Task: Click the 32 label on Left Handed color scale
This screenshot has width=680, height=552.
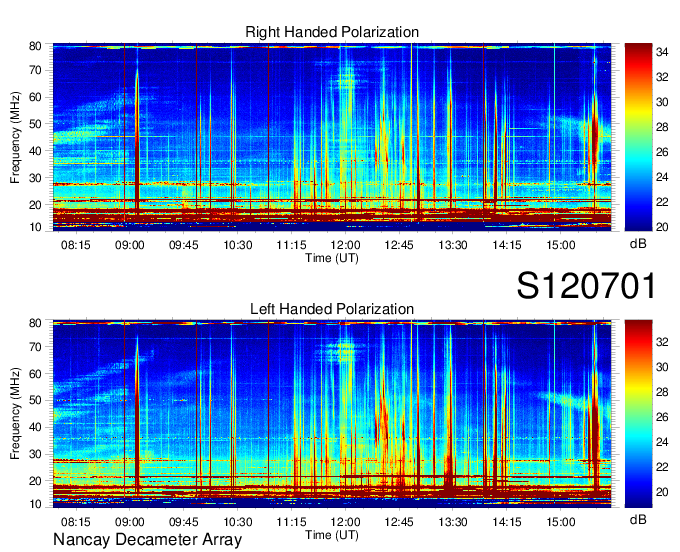Action: [x=662, y=342]
